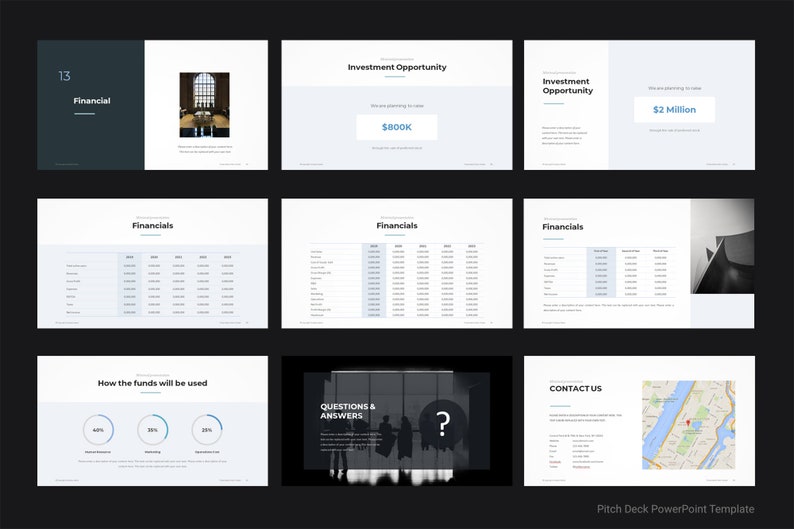This screenshot has width=794, height=529.
Task: Click the 'QUESTIONS & ANSWERS' heading
Action: click(x=348, y=411)
